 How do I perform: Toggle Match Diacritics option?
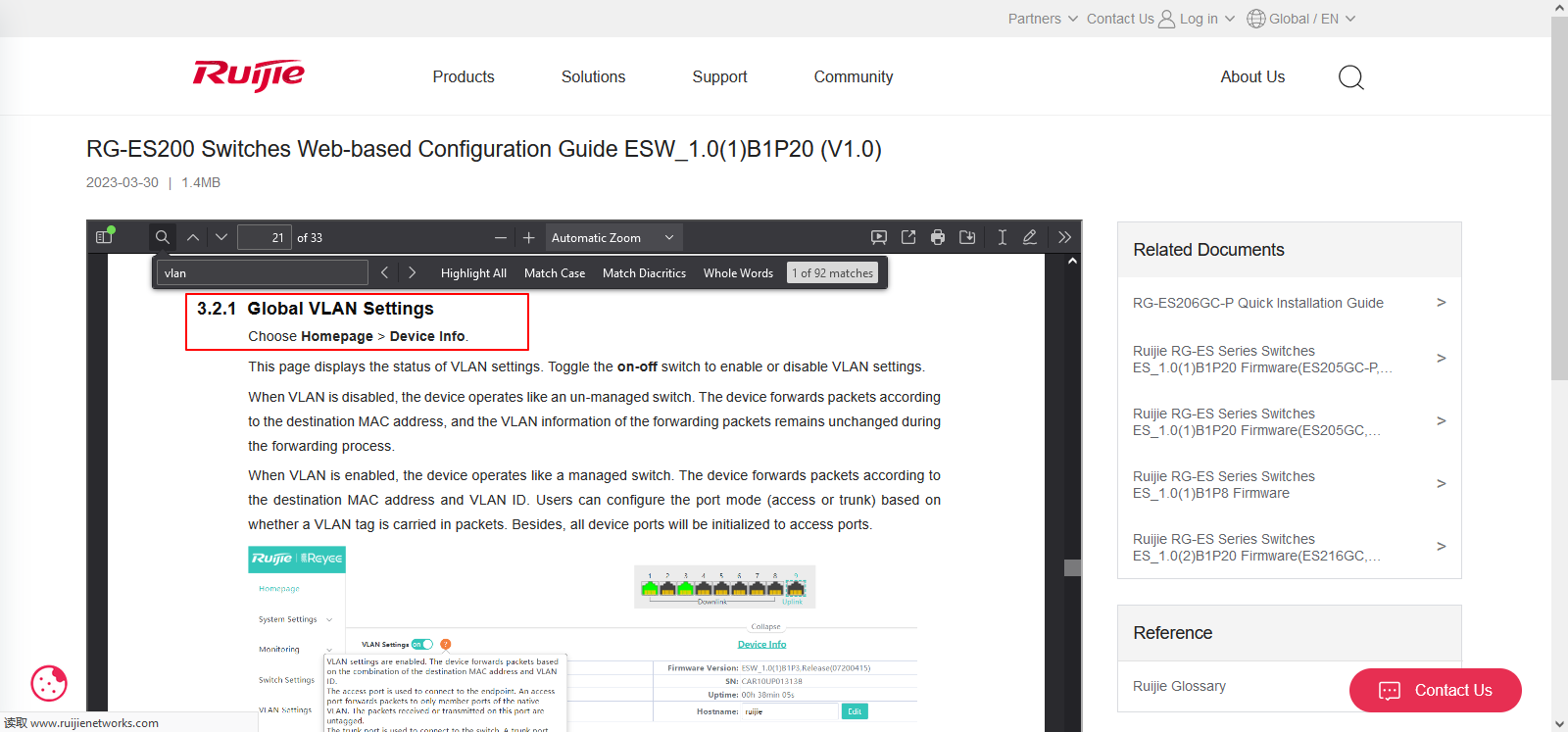coord(644,273)
